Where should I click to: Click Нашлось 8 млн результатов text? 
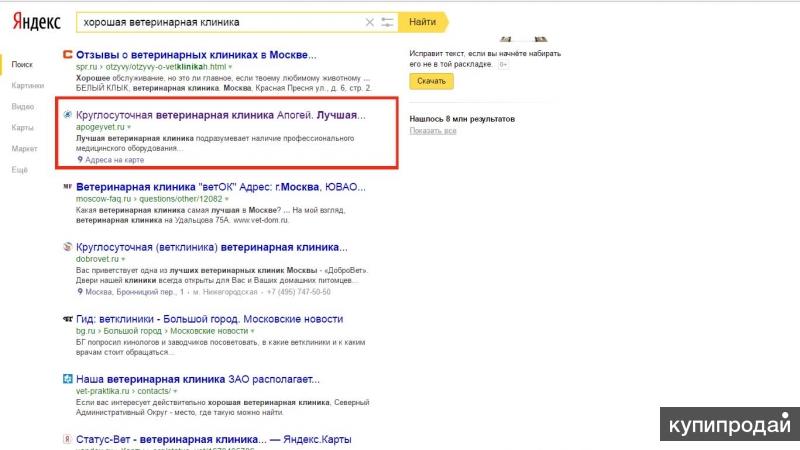click(462, 119)
